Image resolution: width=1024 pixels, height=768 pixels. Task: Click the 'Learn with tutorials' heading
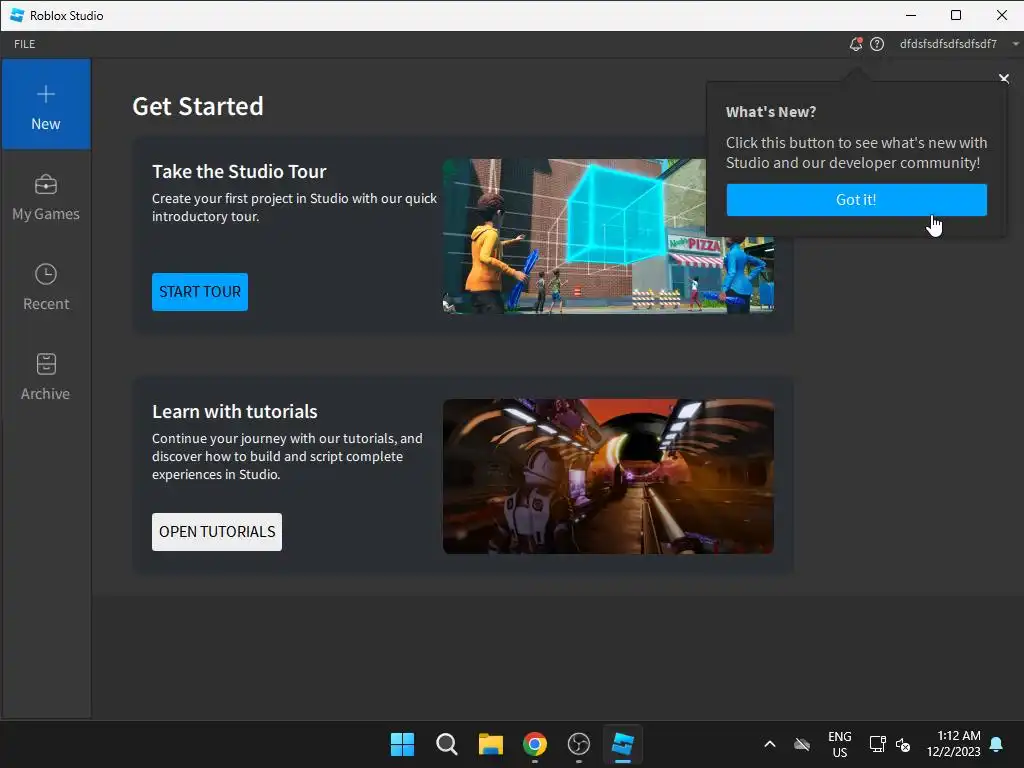point(234,411)
